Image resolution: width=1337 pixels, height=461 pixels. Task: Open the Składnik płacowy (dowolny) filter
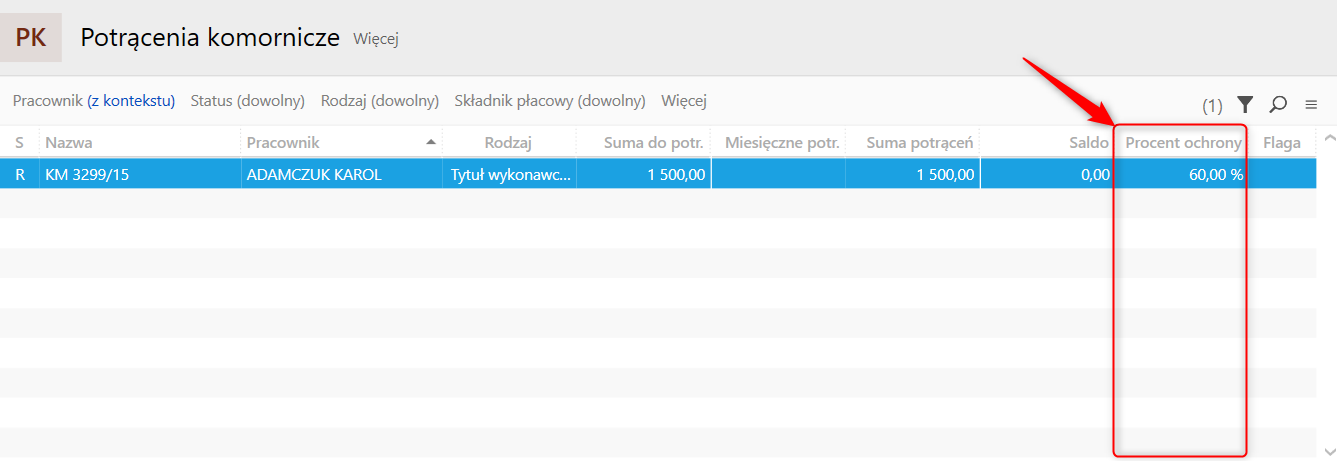pos(550,101)
